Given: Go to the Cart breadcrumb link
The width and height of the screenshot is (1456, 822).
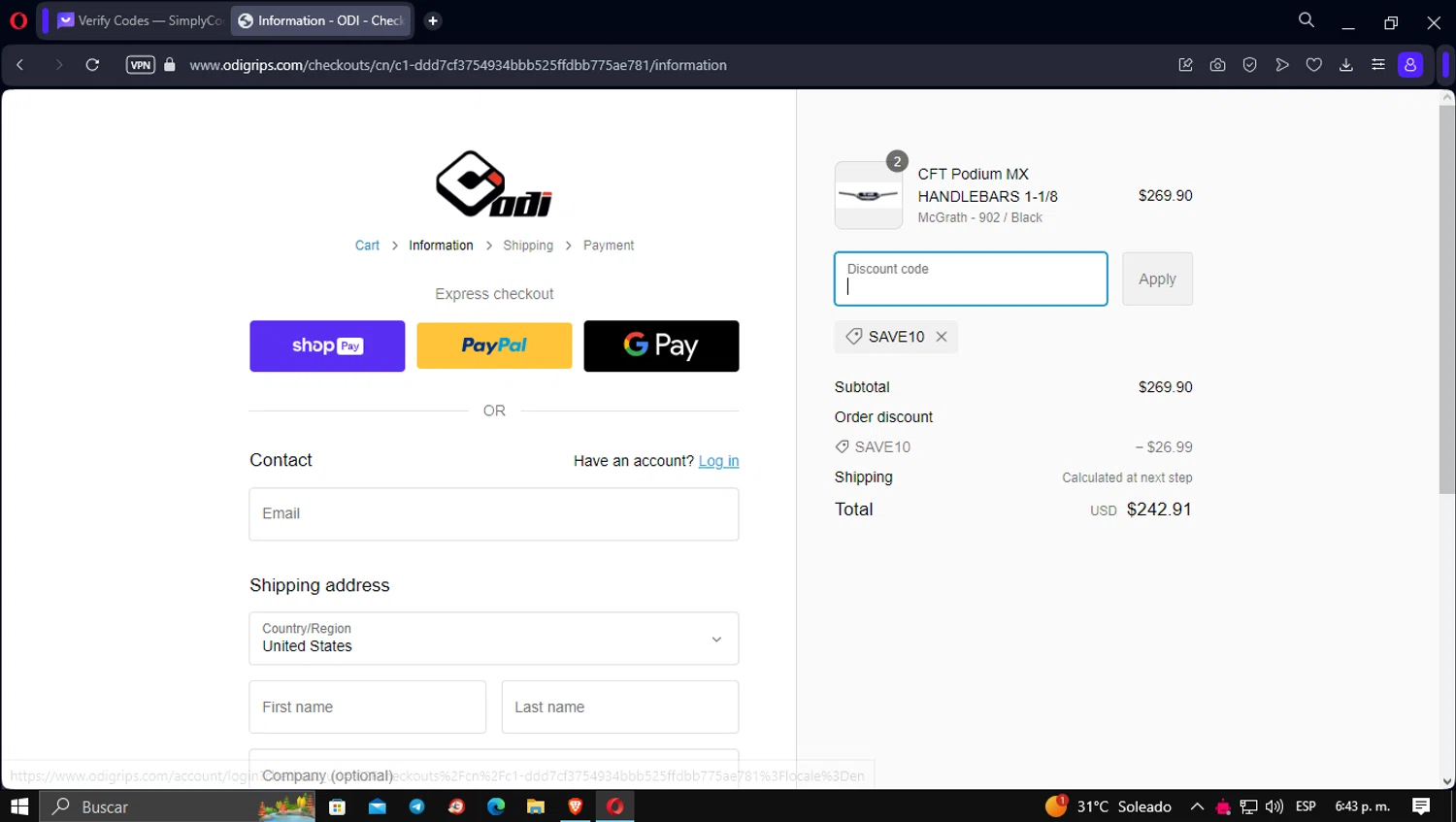Looking at the screenshot, I should coord(367,246).
